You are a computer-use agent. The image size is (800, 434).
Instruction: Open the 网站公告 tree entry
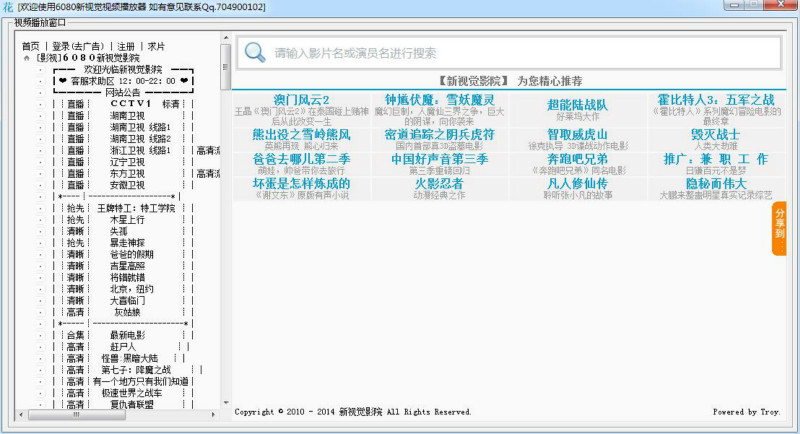pyautogui.click(x=123, y=93)
